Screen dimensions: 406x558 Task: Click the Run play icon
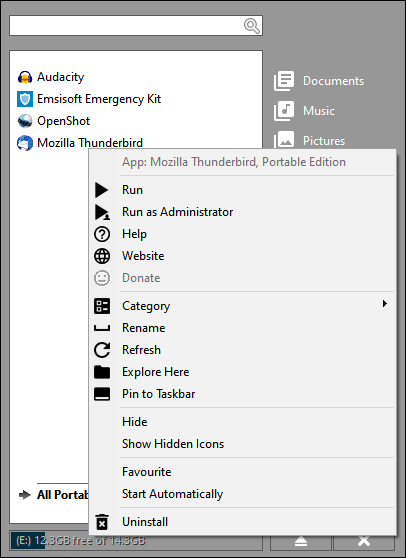click(x=101, y=190)
